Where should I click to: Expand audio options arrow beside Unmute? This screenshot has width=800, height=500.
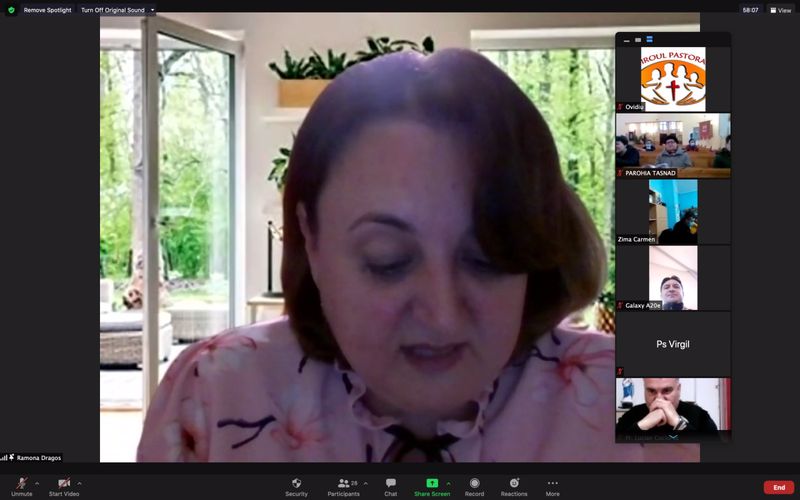point(37,482)
